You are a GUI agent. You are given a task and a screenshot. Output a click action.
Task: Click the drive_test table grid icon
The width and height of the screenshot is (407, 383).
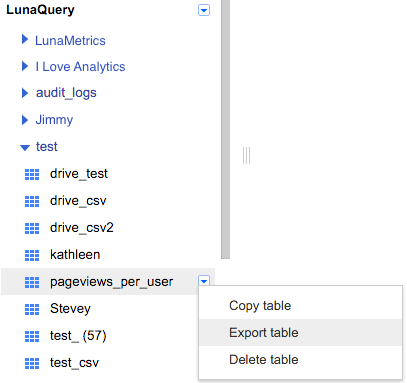pos(32,174)
